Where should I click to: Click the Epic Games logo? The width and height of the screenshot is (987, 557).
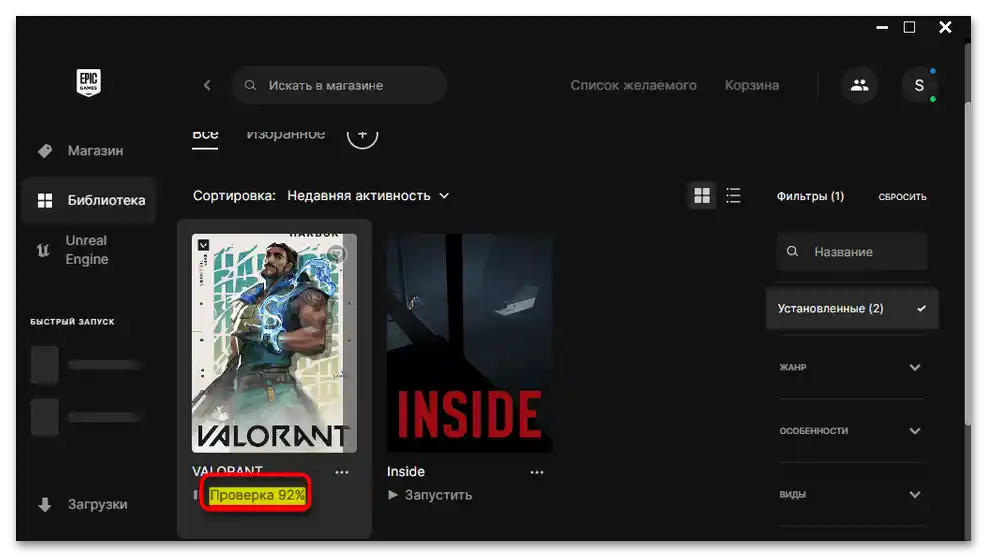coord(88,82)
